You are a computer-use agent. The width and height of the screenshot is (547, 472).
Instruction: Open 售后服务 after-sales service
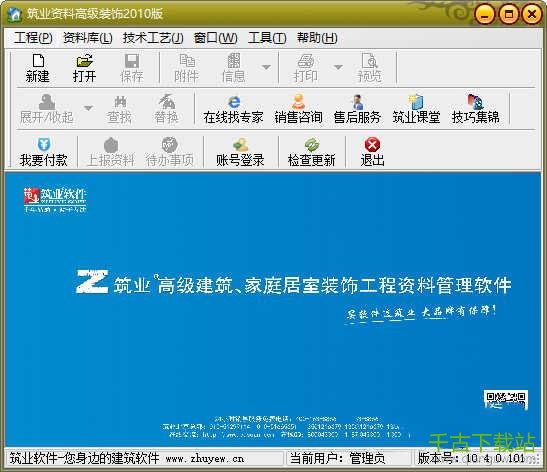[x=357, y=109]
